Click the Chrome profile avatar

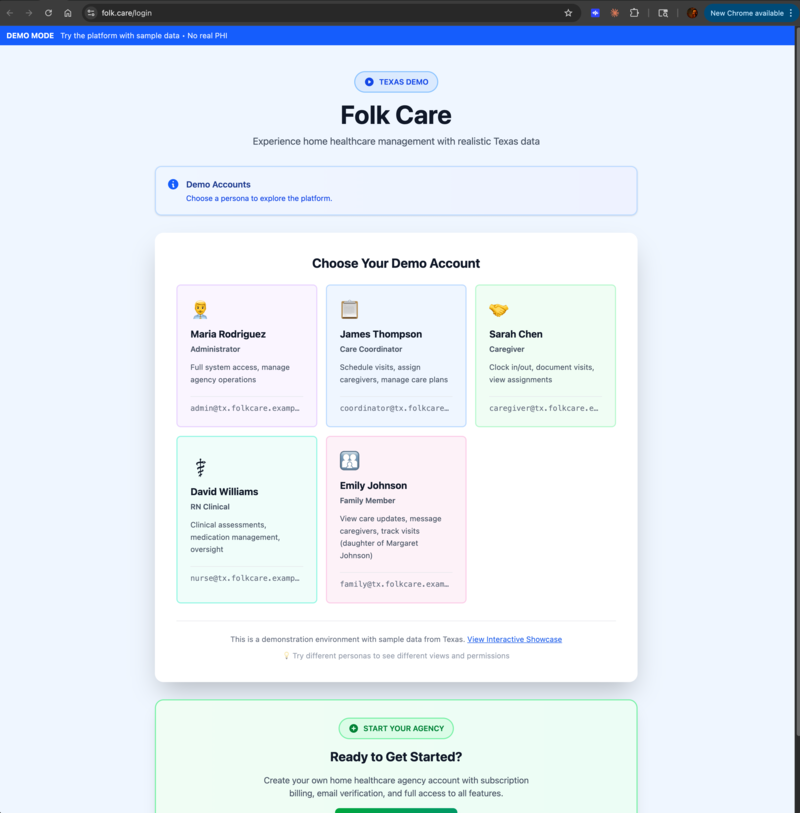tap(692, 13)
